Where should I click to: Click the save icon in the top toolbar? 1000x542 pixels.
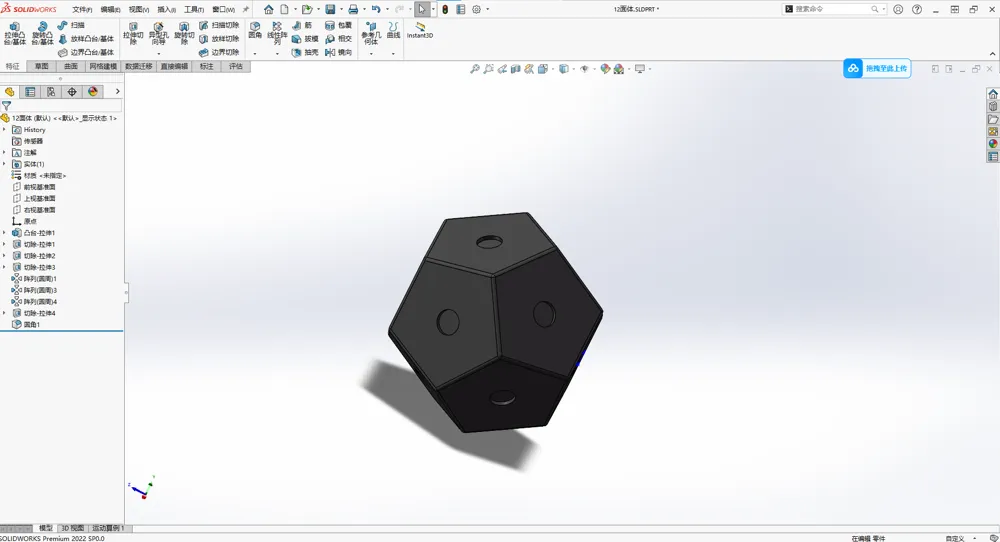coord(330,9)
